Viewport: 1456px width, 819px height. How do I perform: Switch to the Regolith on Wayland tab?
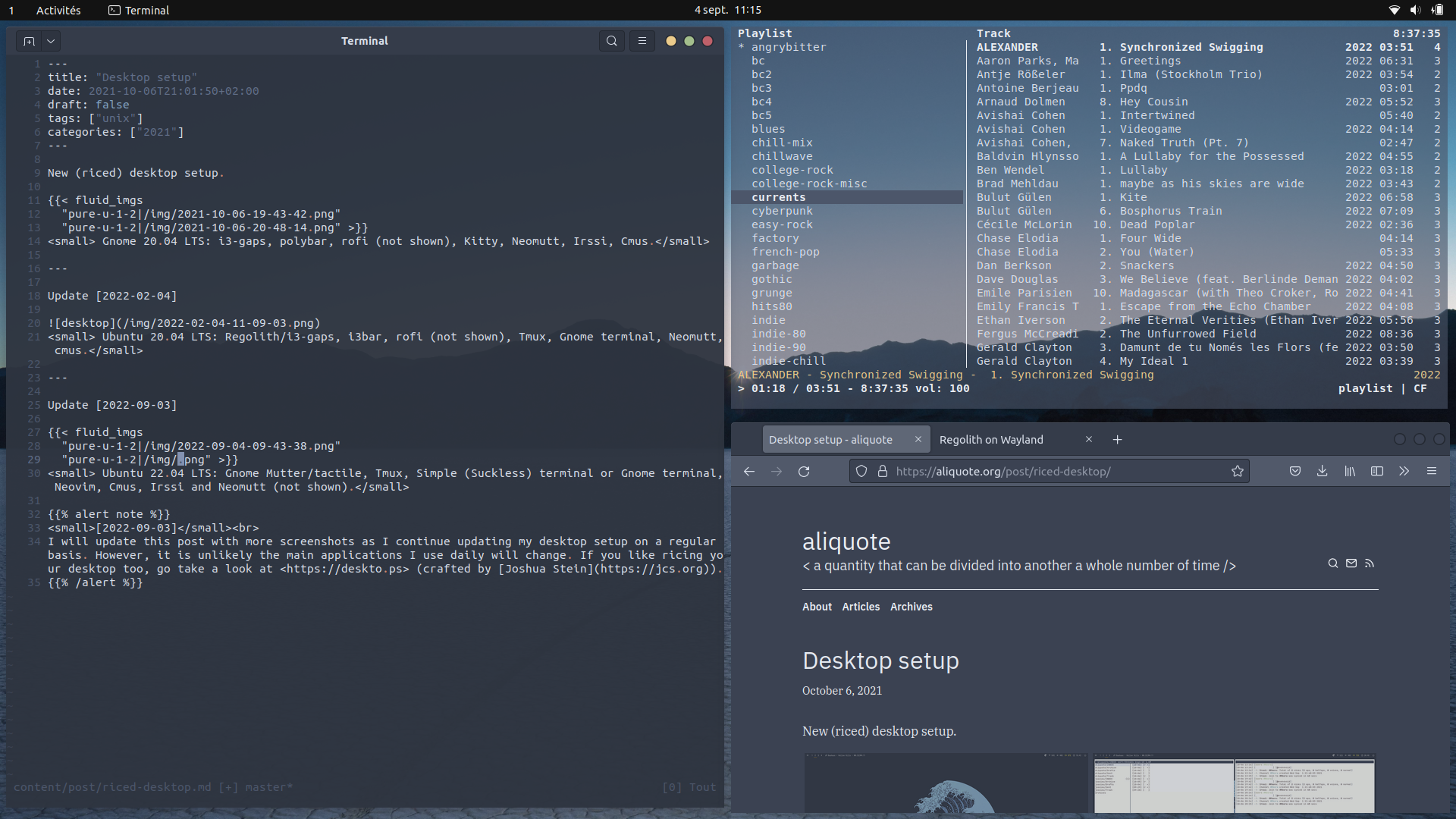(x=991, y=440)
